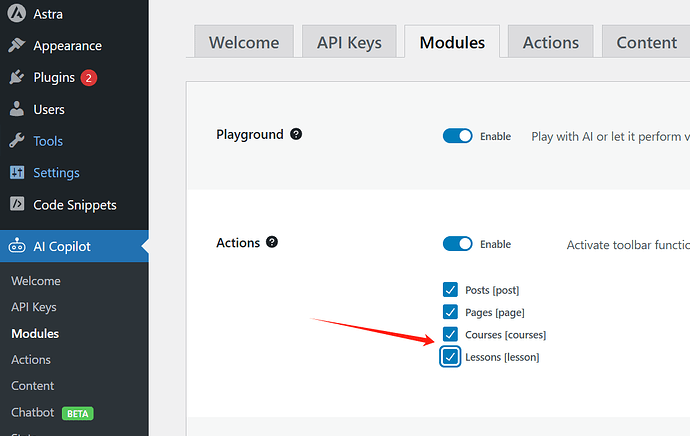
Task: Uncheck the Pages [page] checkbox
Action: 450,312
